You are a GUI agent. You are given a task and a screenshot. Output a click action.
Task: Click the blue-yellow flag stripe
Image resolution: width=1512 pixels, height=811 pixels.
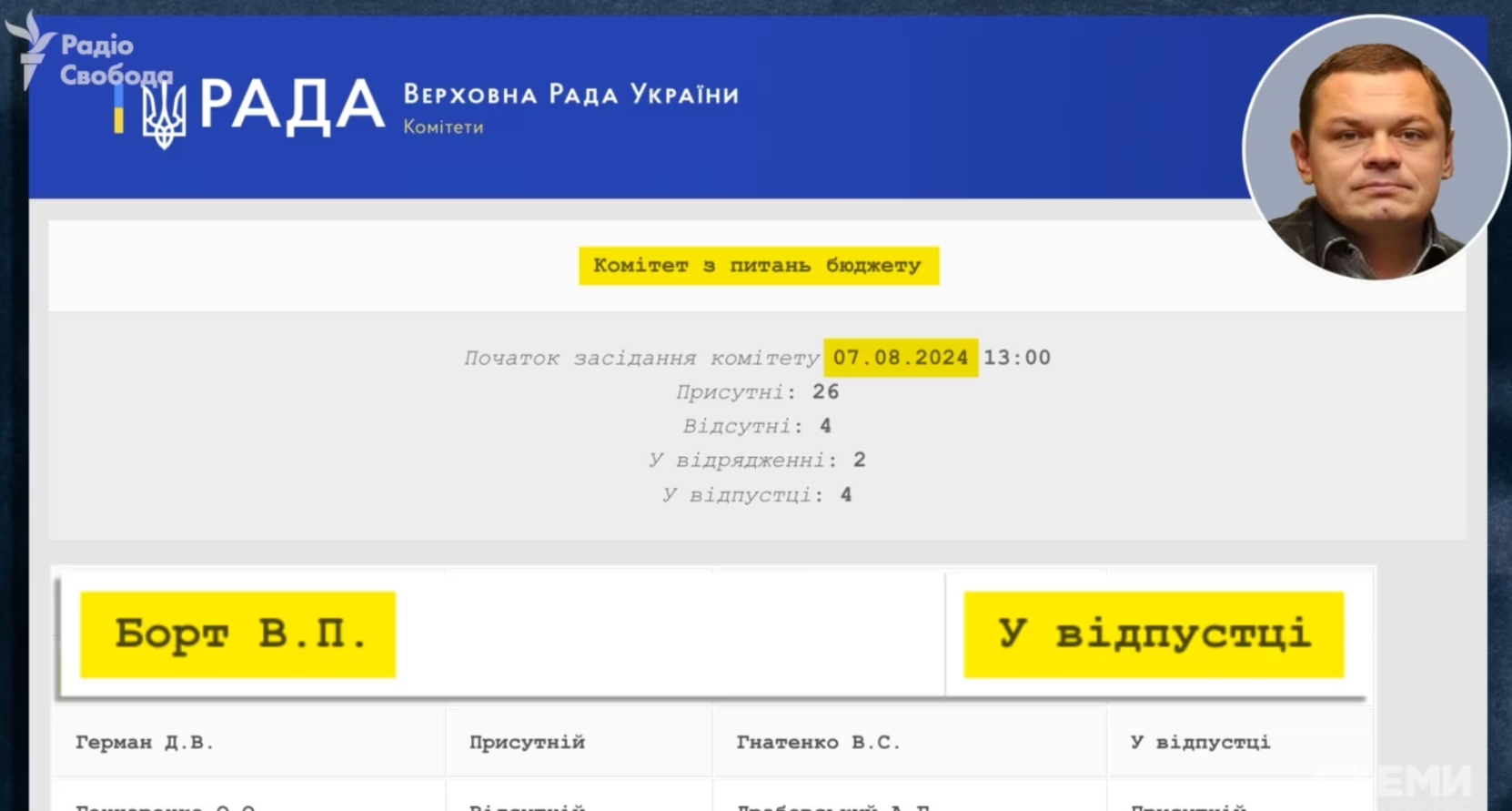118,109
